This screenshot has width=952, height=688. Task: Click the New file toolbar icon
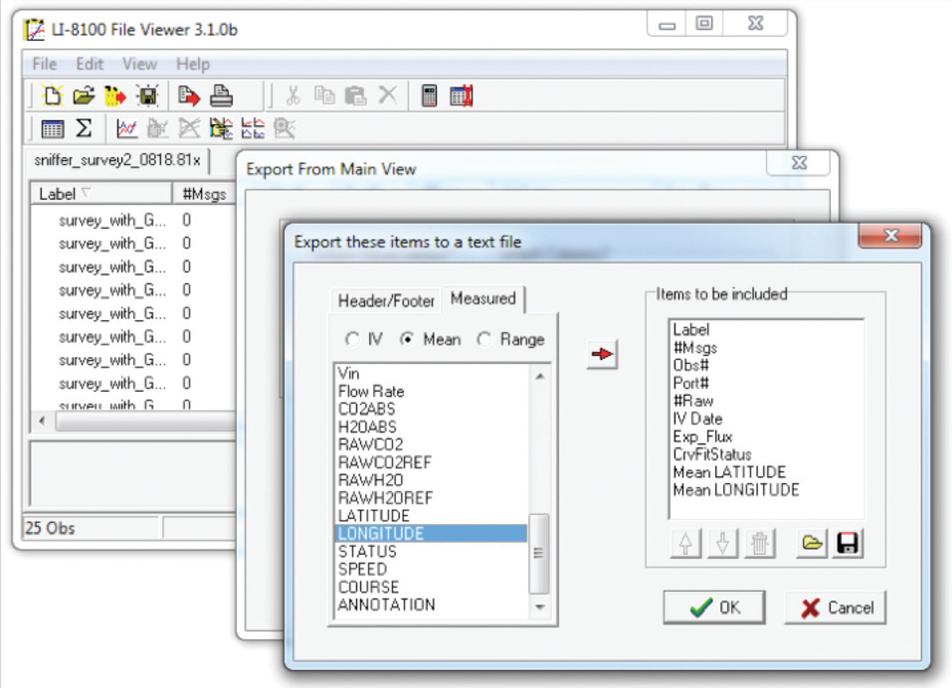click(x=53, y=95)
